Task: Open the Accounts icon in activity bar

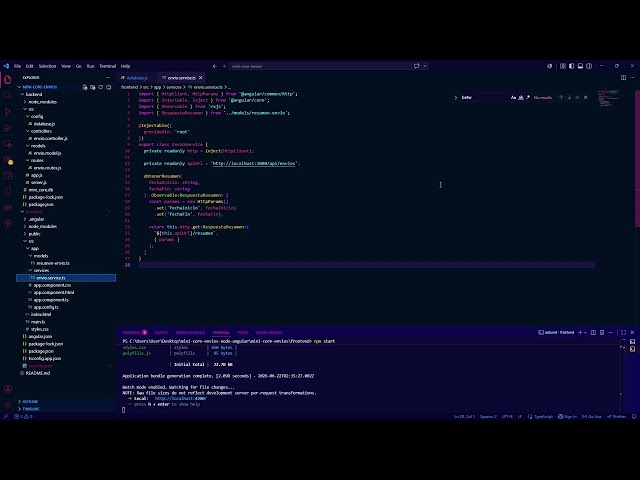Action: (8, 389)
